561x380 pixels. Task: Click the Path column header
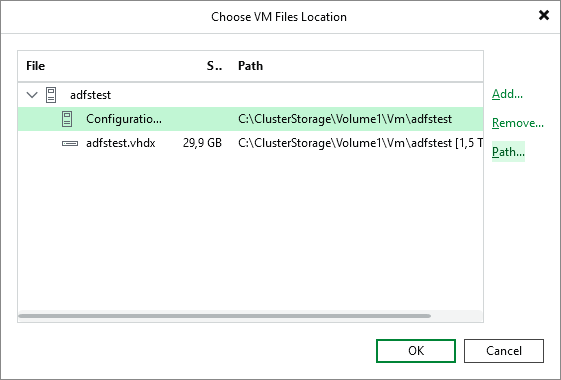click(250, 66)
